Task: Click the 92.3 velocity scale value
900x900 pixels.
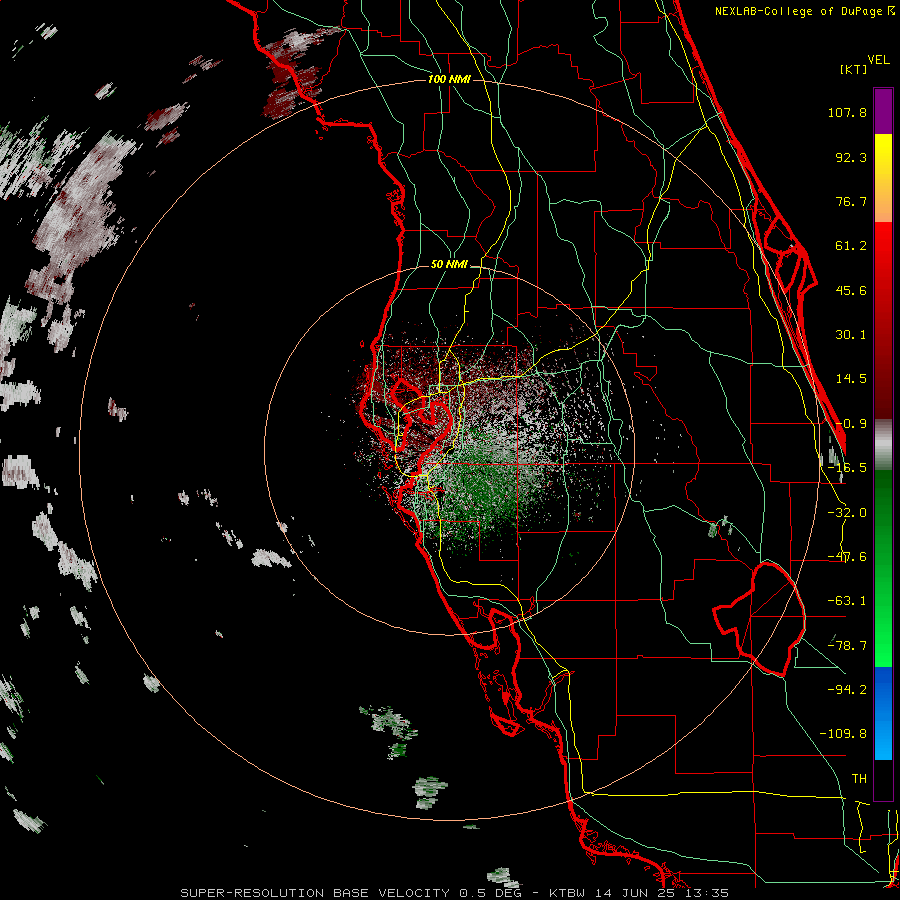Action: [851, 157]
